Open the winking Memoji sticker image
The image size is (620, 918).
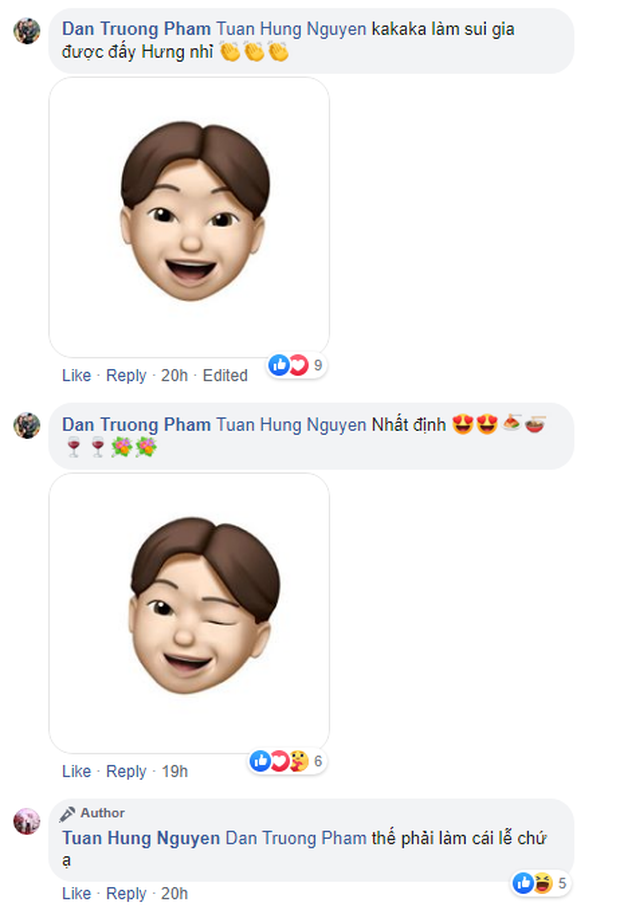[x=189, y=613]
